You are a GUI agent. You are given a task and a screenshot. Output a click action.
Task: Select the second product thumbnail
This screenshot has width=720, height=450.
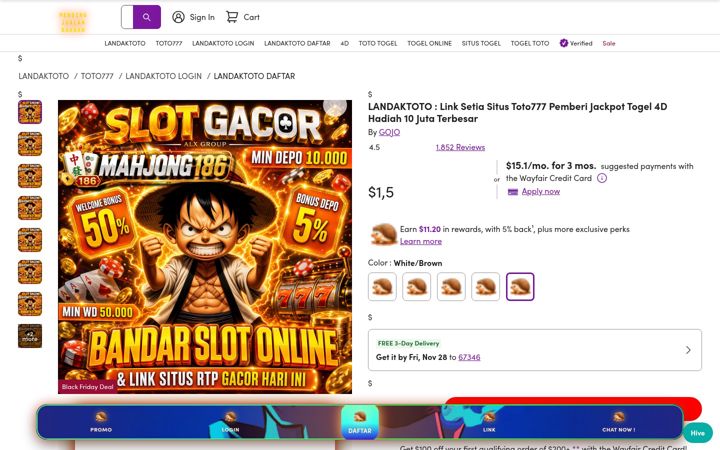[30, 144]
